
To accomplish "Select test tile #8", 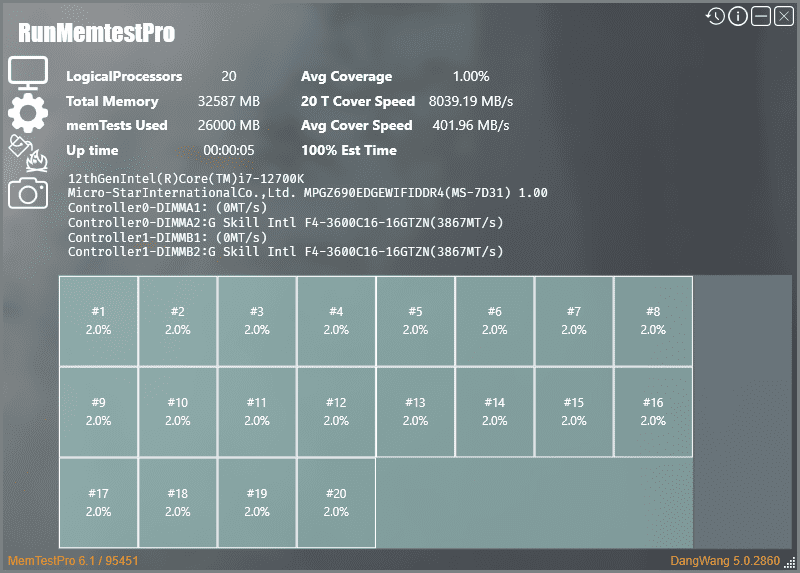I will 653,321.
